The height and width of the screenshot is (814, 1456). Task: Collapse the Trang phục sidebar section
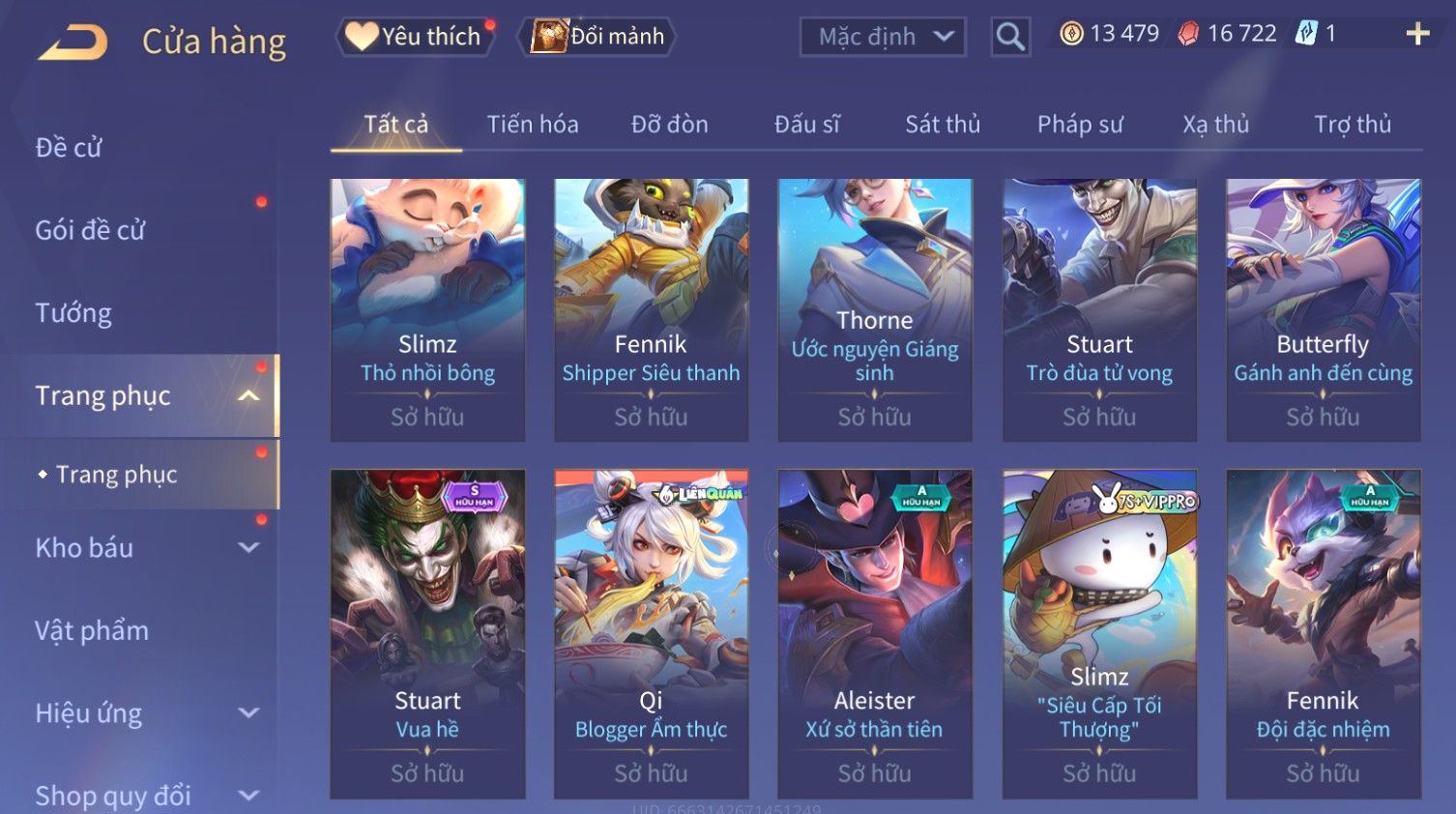[x=248, y=395]
